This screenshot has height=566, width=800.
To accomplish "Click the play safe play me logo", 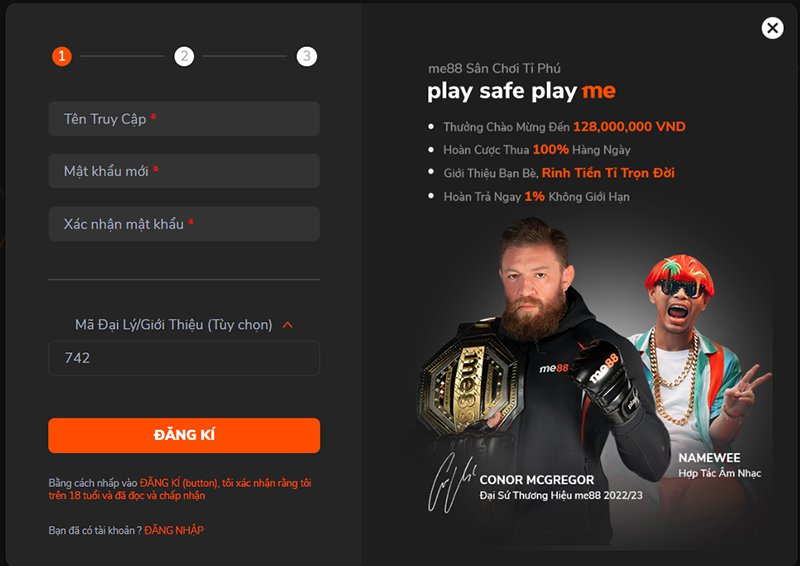I will [x=521, y=91].
